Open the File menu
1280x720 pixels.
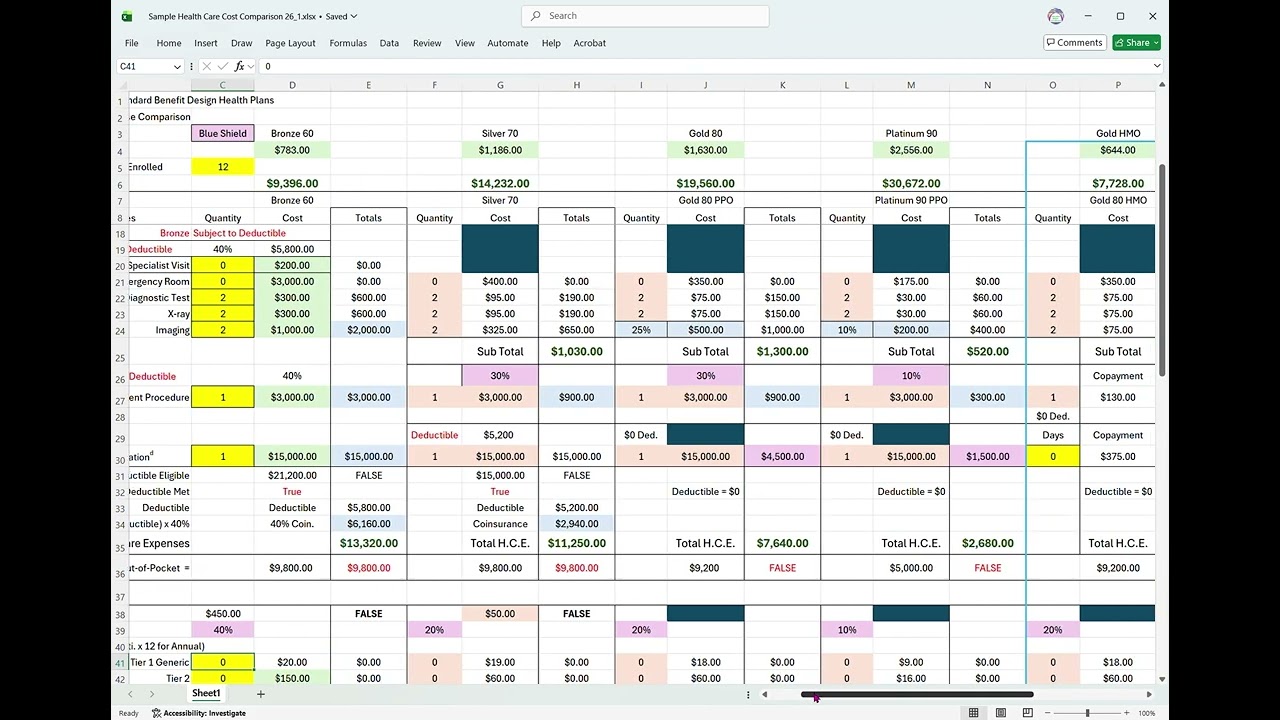131,43
